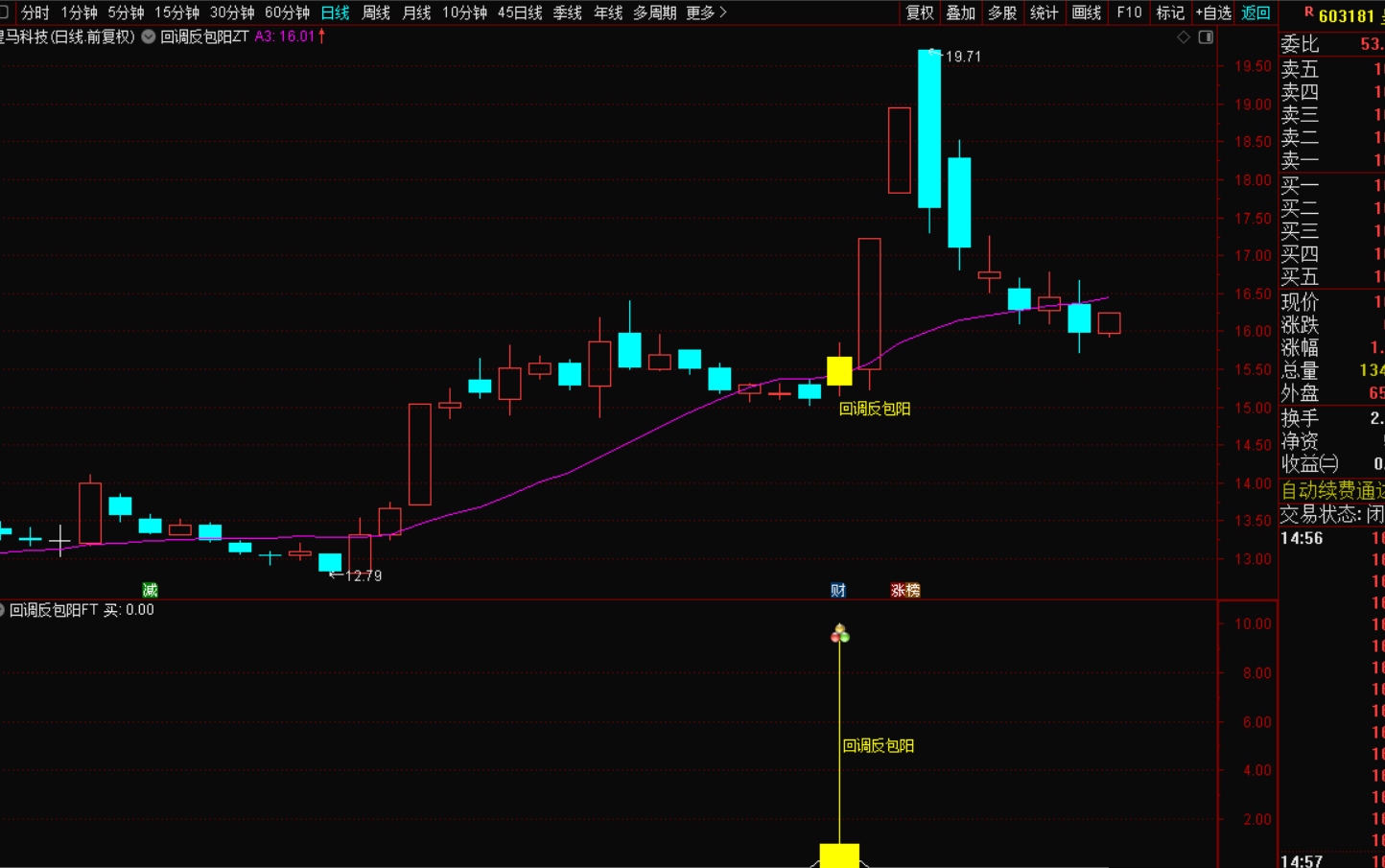Click the colored balls signal icon
The width and height of the screenshot is (1385, 868).
839,633
